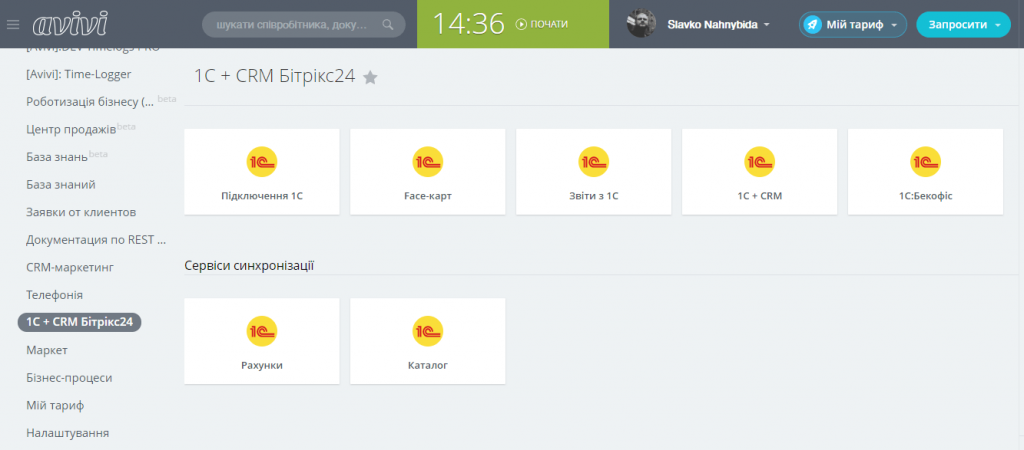
Task: Click the 1C icon on Face-карт
Action: click(428, 161)
